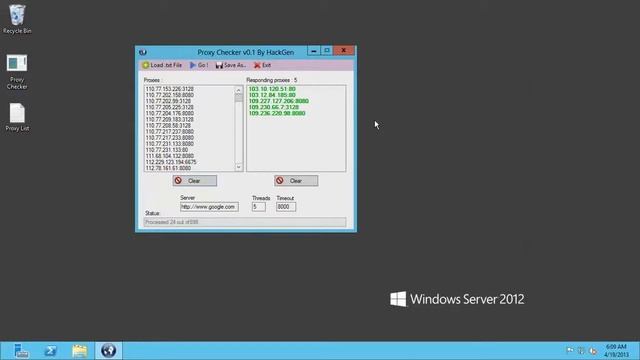Select responding proxy 103.10.120.51:80
The width and height of the screenshot is (640, 360).
coord(272,89)
